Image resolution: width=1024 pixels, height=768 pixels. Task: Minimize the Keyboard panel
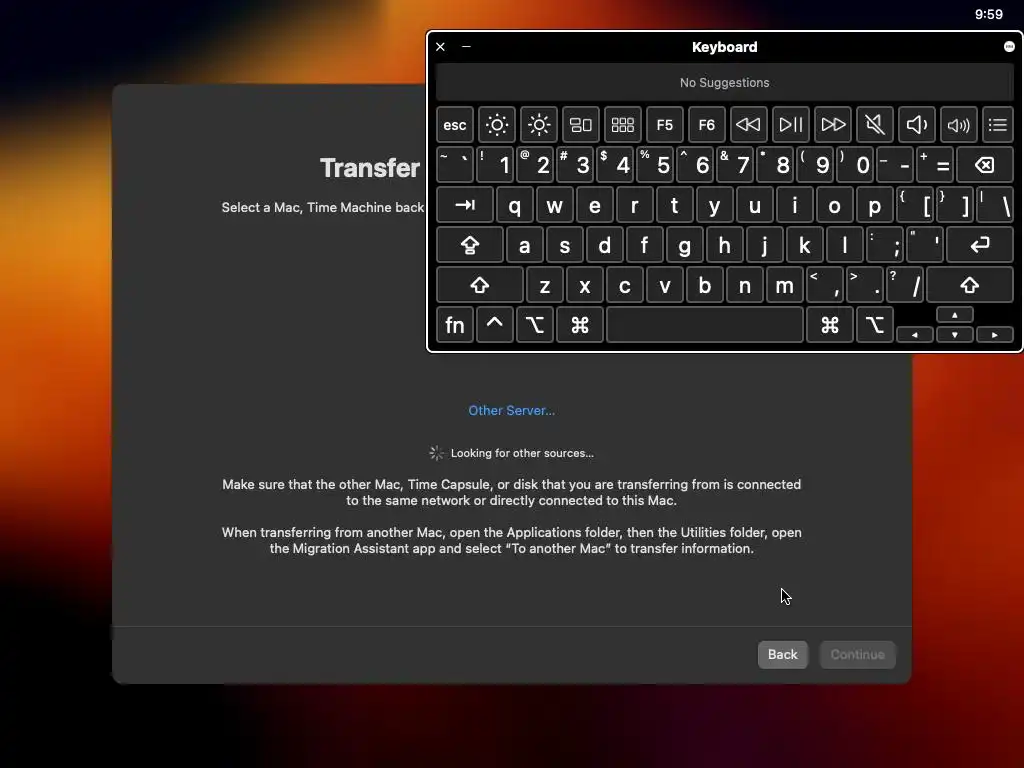[x=466, y=46]
